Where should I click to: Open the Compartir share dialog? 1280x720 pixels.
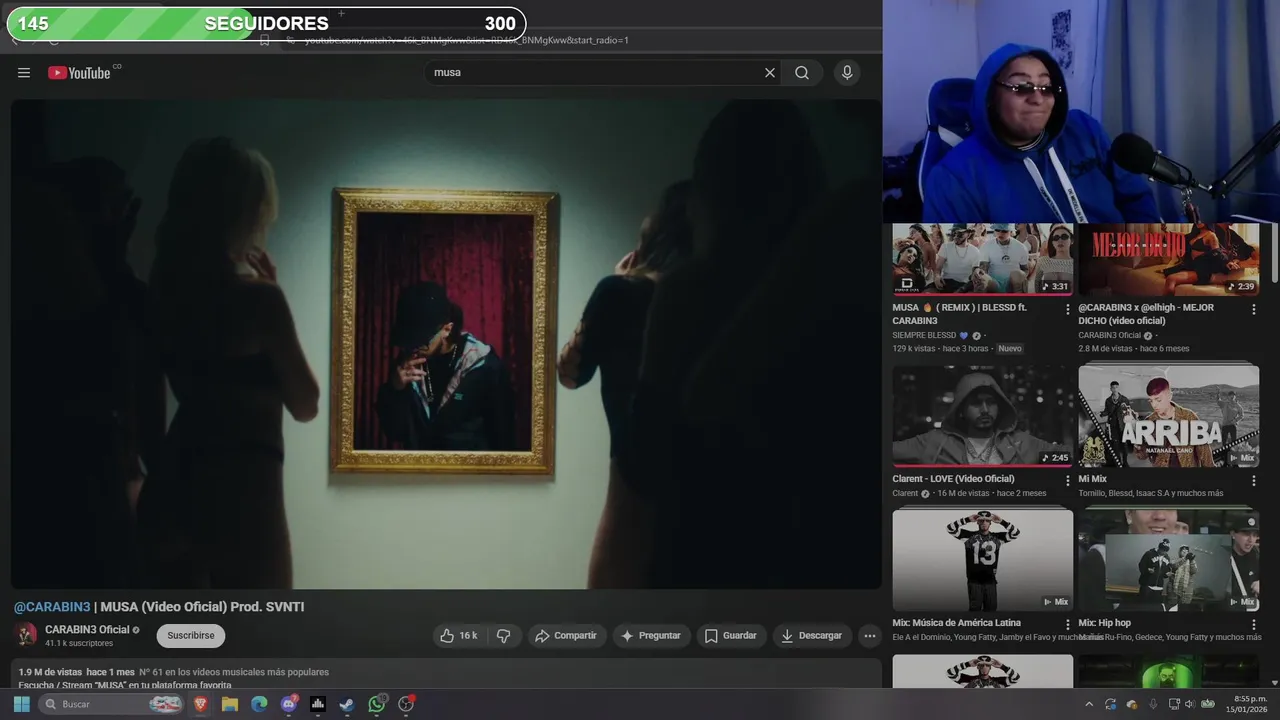(x=566, y=636)
